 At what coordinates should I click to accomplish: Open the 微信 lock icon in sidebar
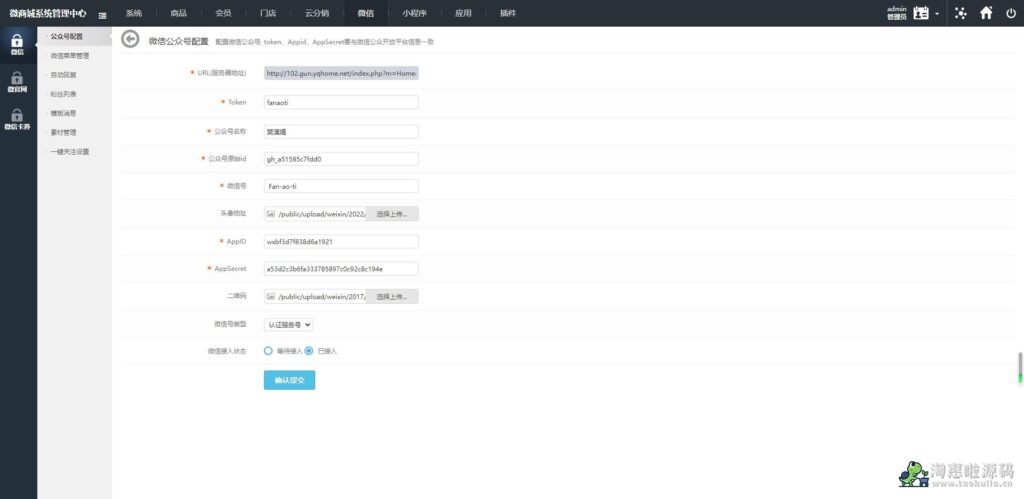click(18, 44)
